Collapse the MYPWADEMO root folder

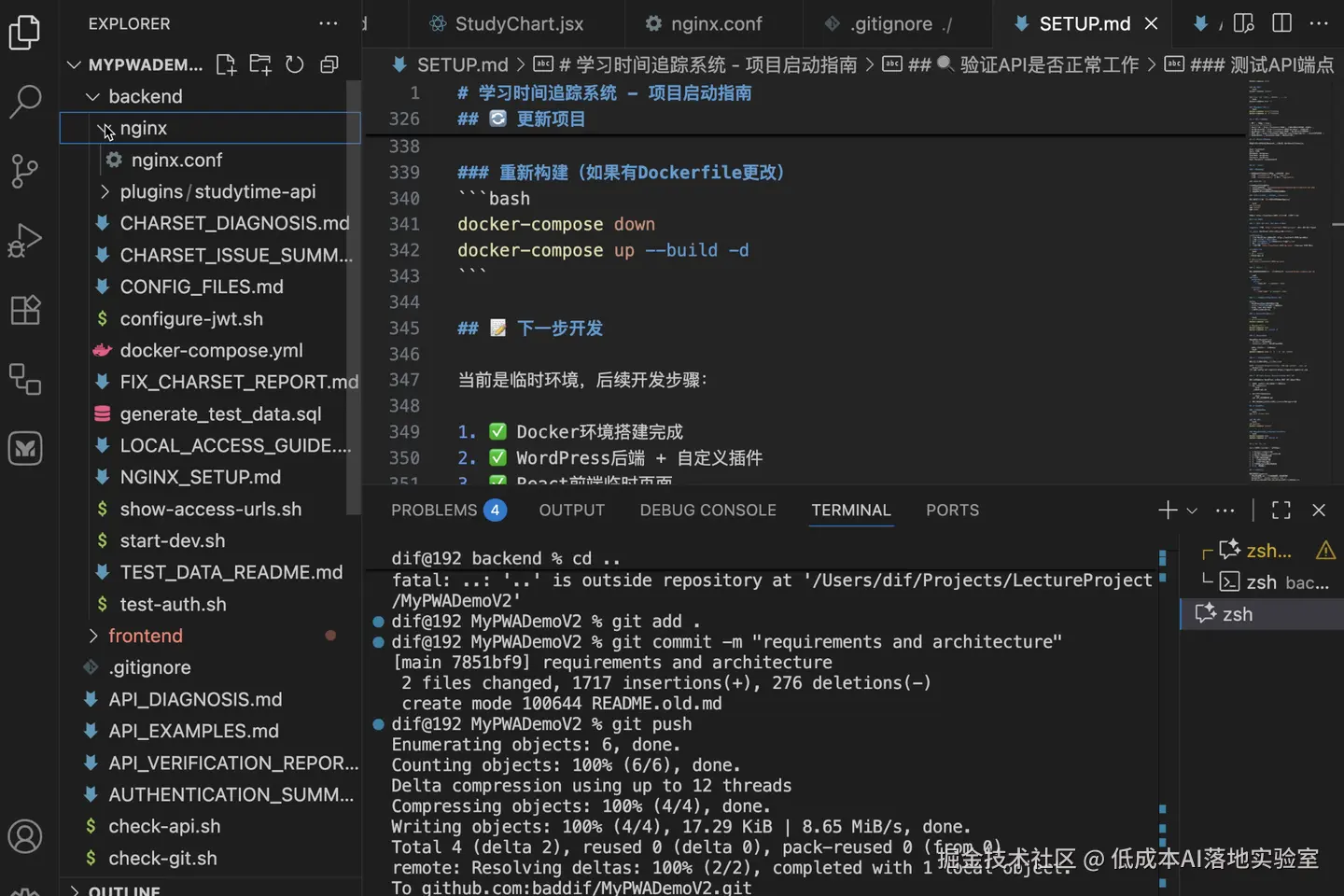tap(74, 64)
